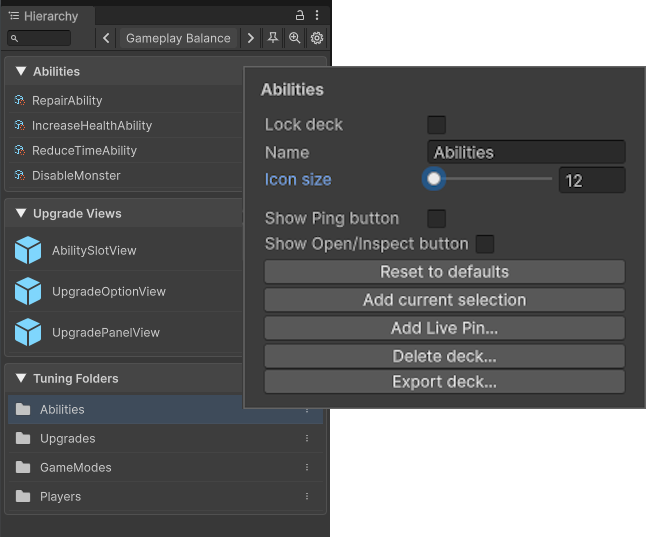Click the Icon size label
Screen dimensions: 660x537
point(298,180)
